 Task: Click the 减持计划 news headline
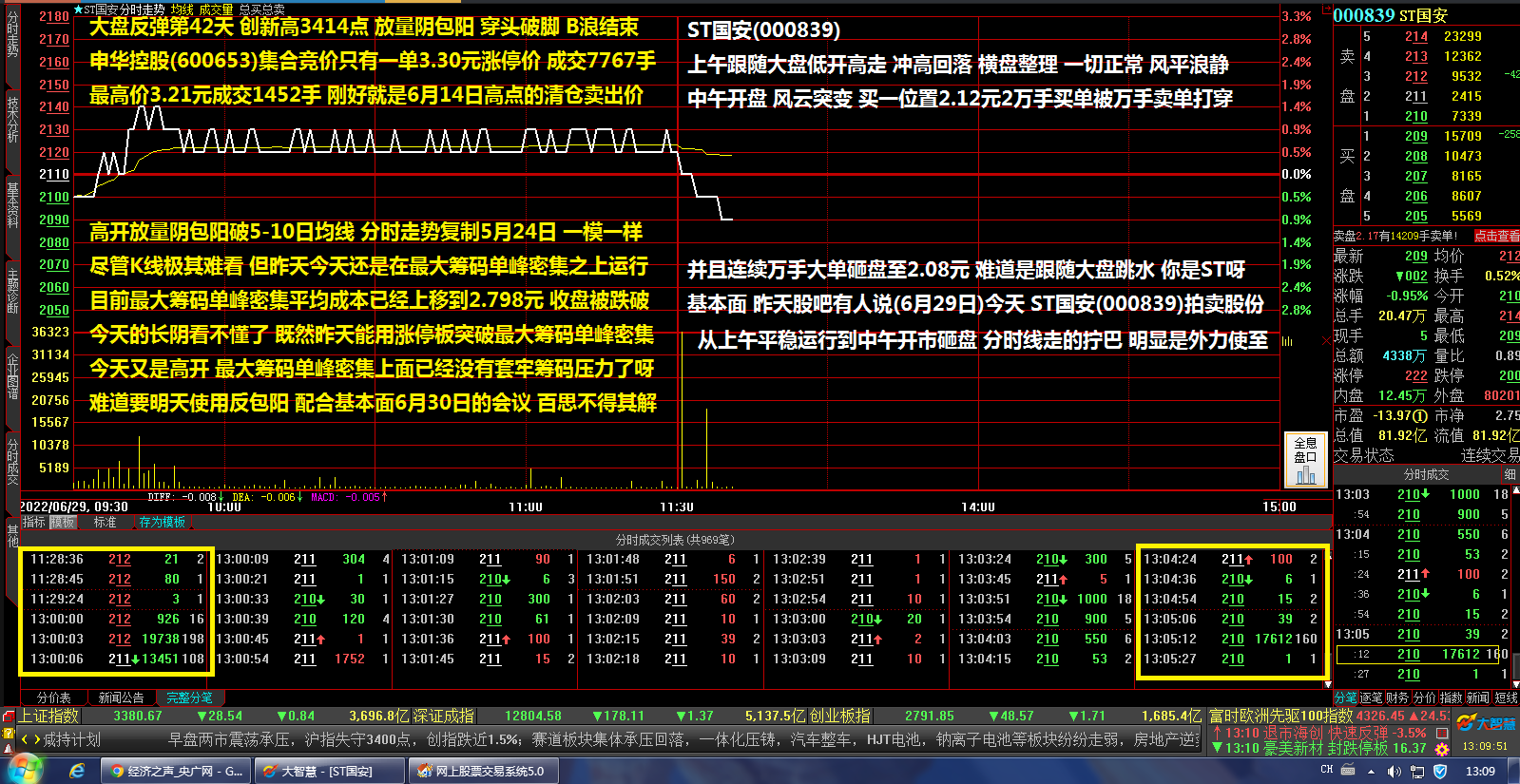71,739
